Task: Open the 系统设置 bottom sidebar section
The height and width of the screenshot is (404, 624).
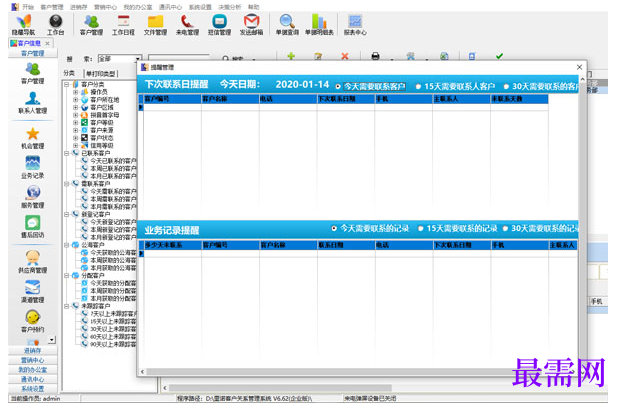Action: click(33, 389)
